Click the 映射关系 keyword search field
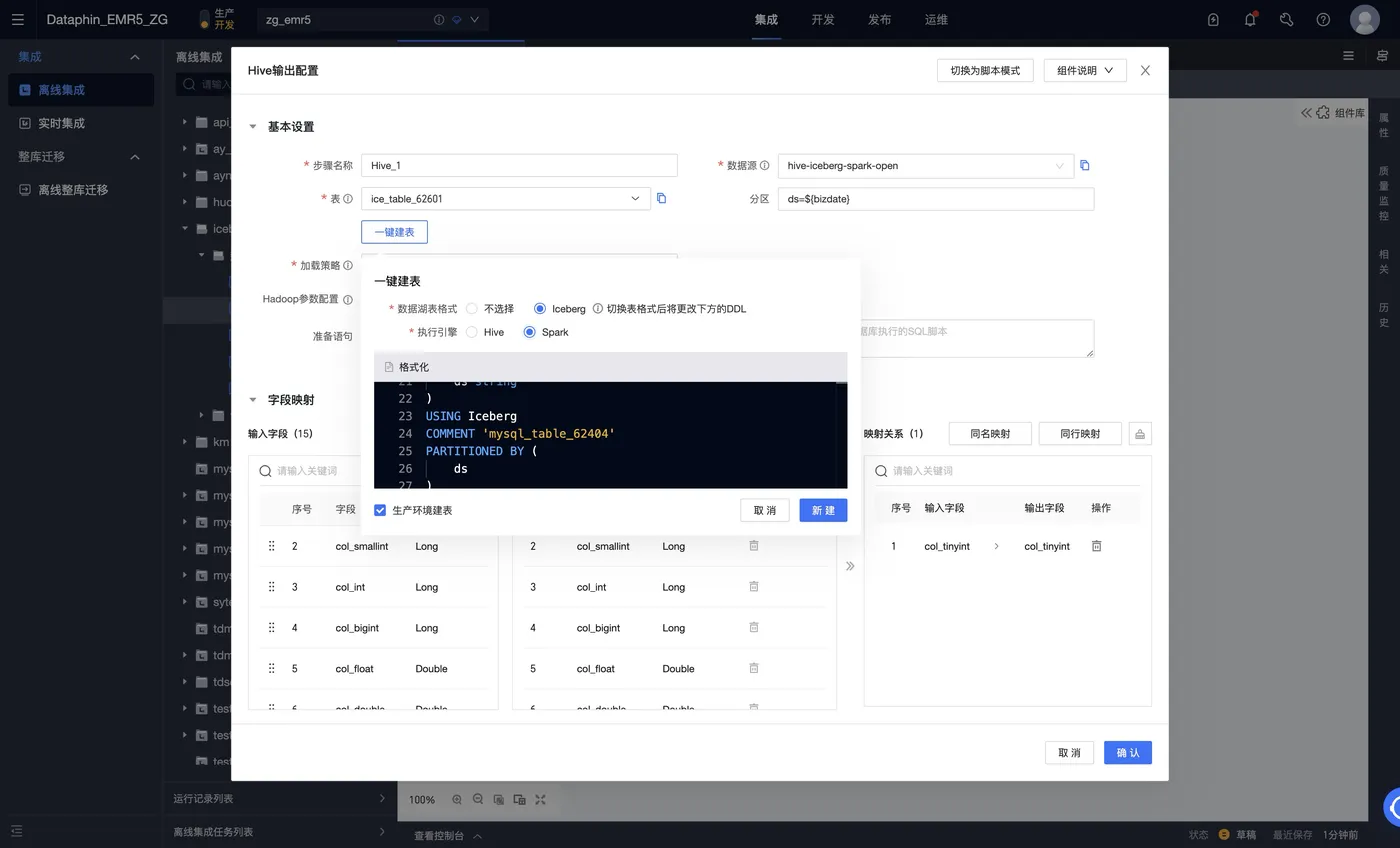1400x848 pixels. [x=1008, y=471]
